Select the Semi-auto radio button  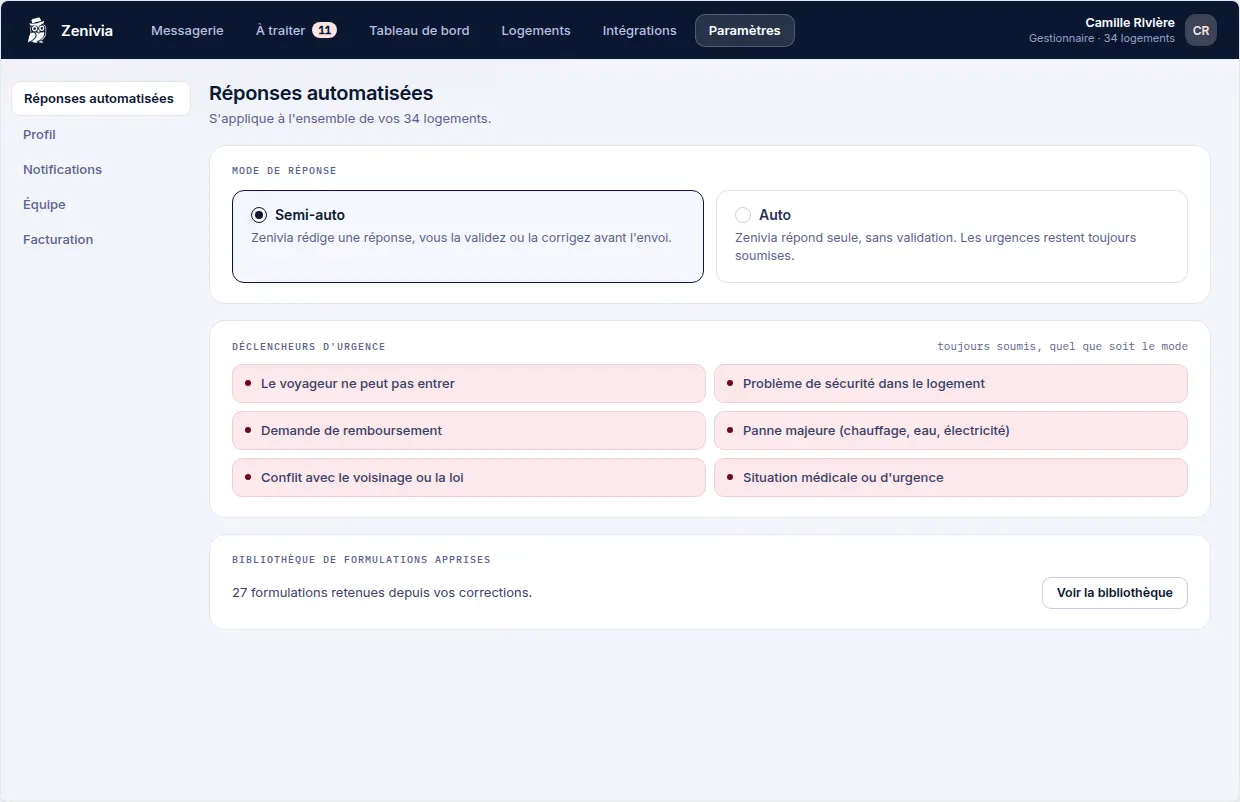coord(259,215)
